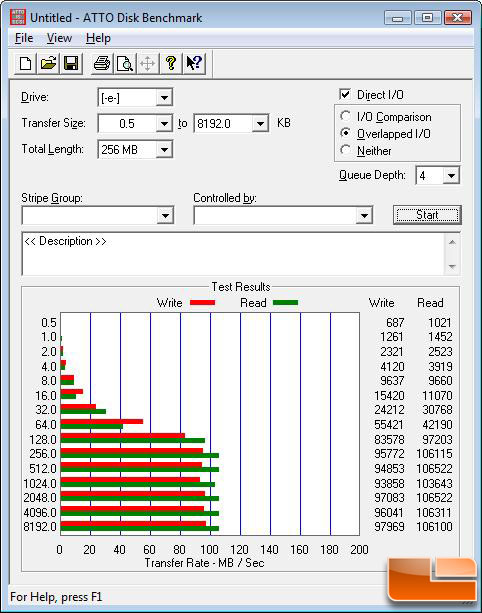Open the File menu
The width and height of the screenshot is (482, 613).
(24, 38)
